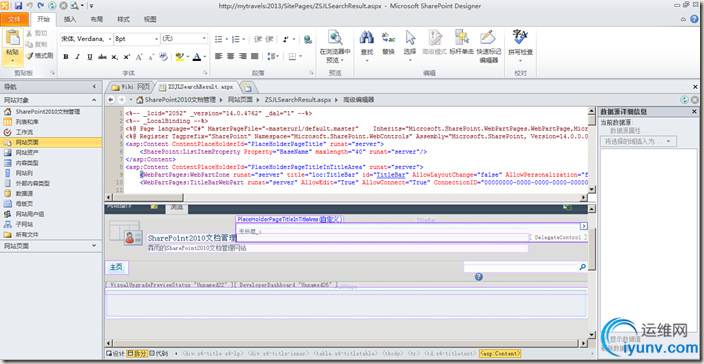Apply Underline formatting
The height and width of the screenshot is (364, 704).
(90, 57)
